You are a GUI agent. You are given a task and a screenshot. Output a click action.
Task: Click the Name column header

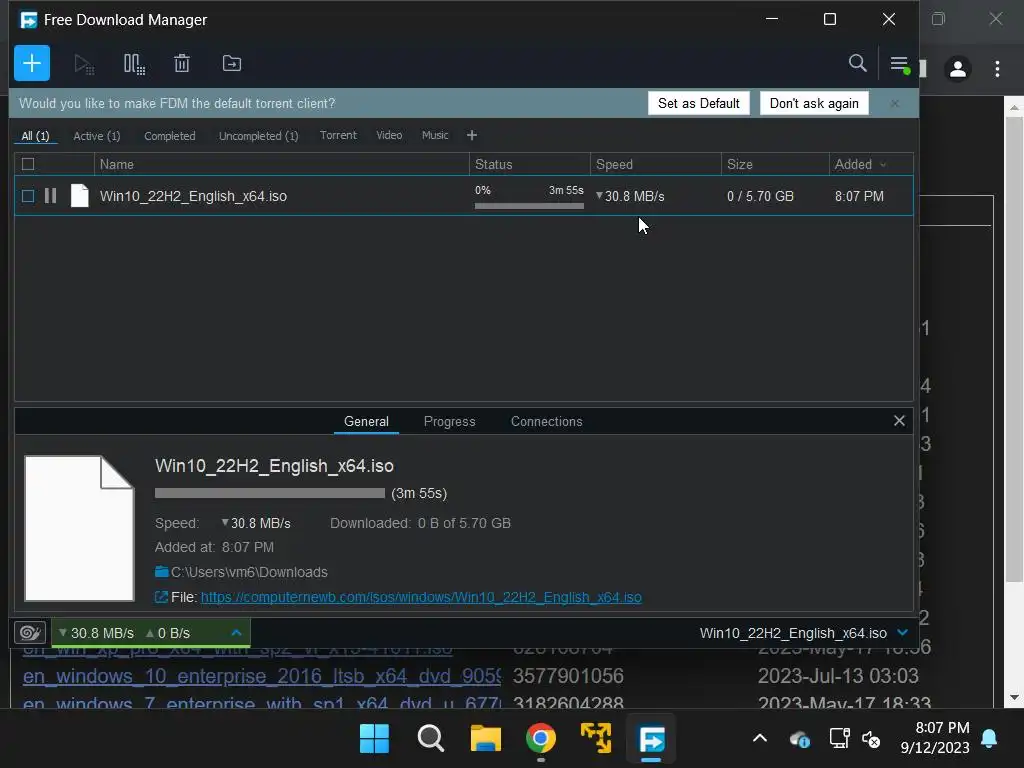click(281, 165)
